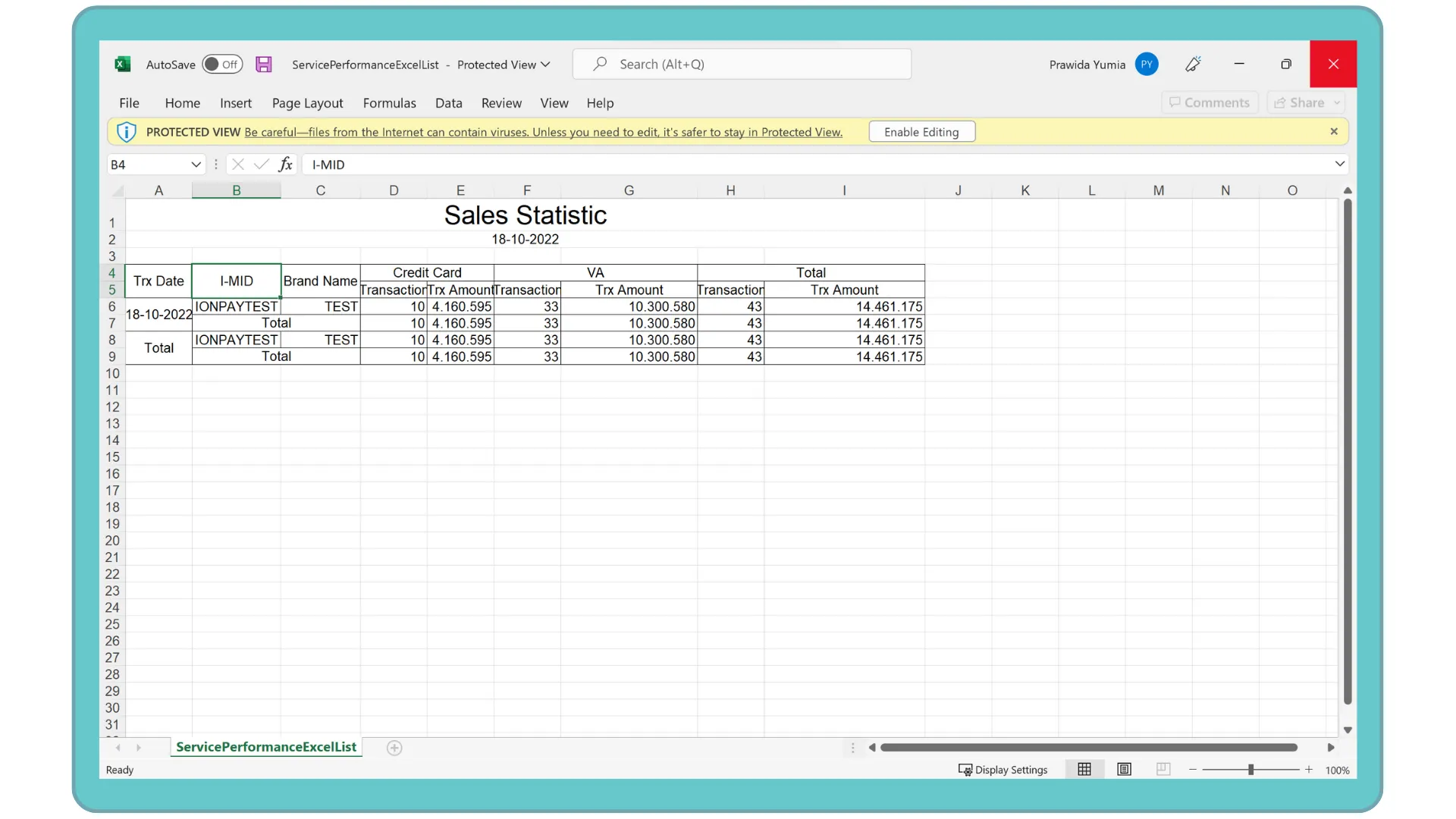Click the vertical scroll up arrow
The height and width of the screenshot is (819, 1456).
(x=1348, y=190)
